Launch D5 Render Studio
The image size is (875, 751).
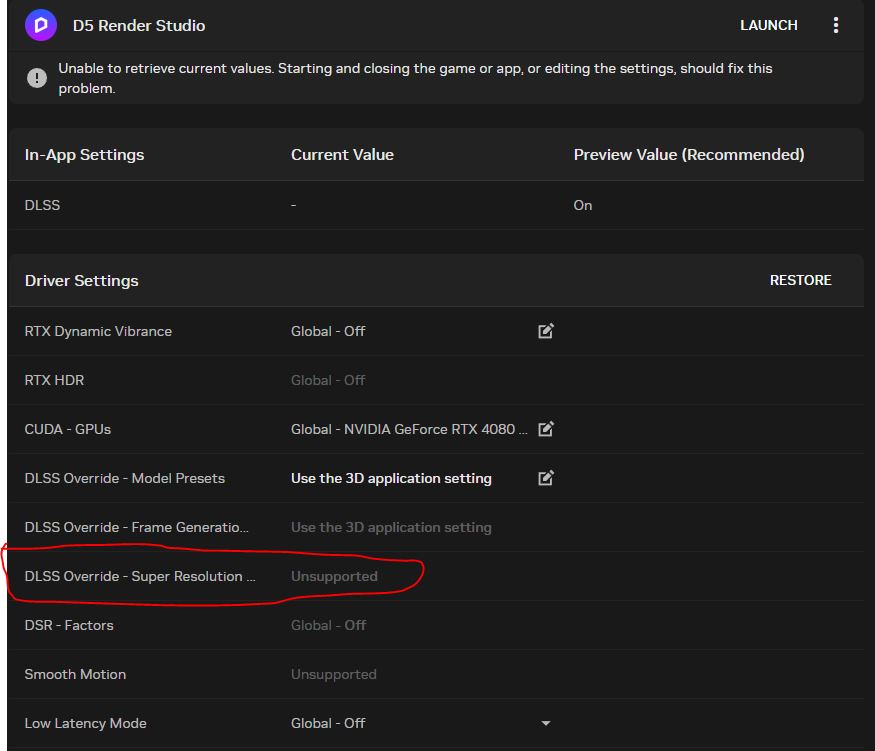point(768,25)
